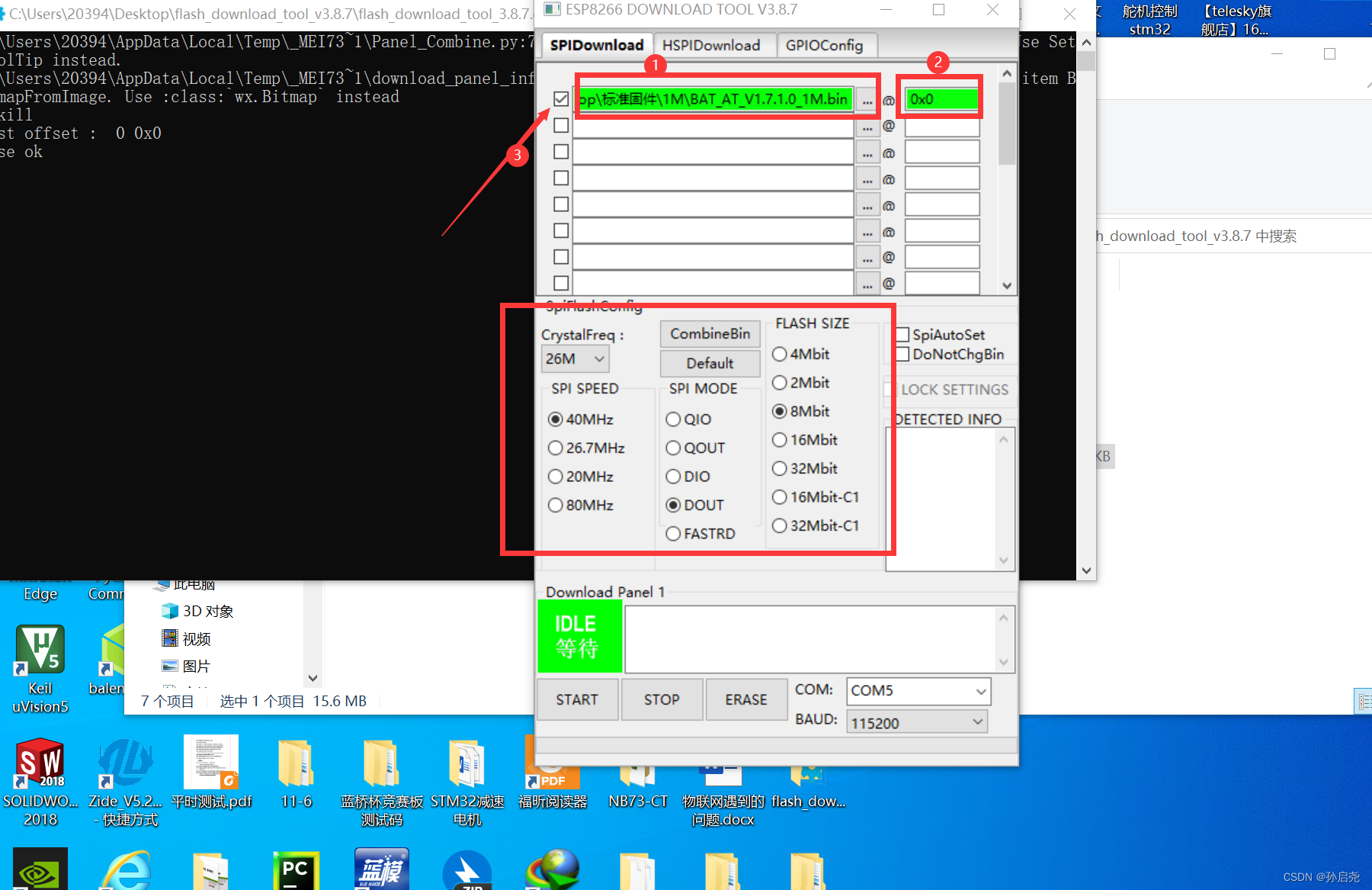The height and width of the screenshot is (890, 1372).
Task: Open CrystalFreq 26M dropdown
Action: (x=575, y=358)
